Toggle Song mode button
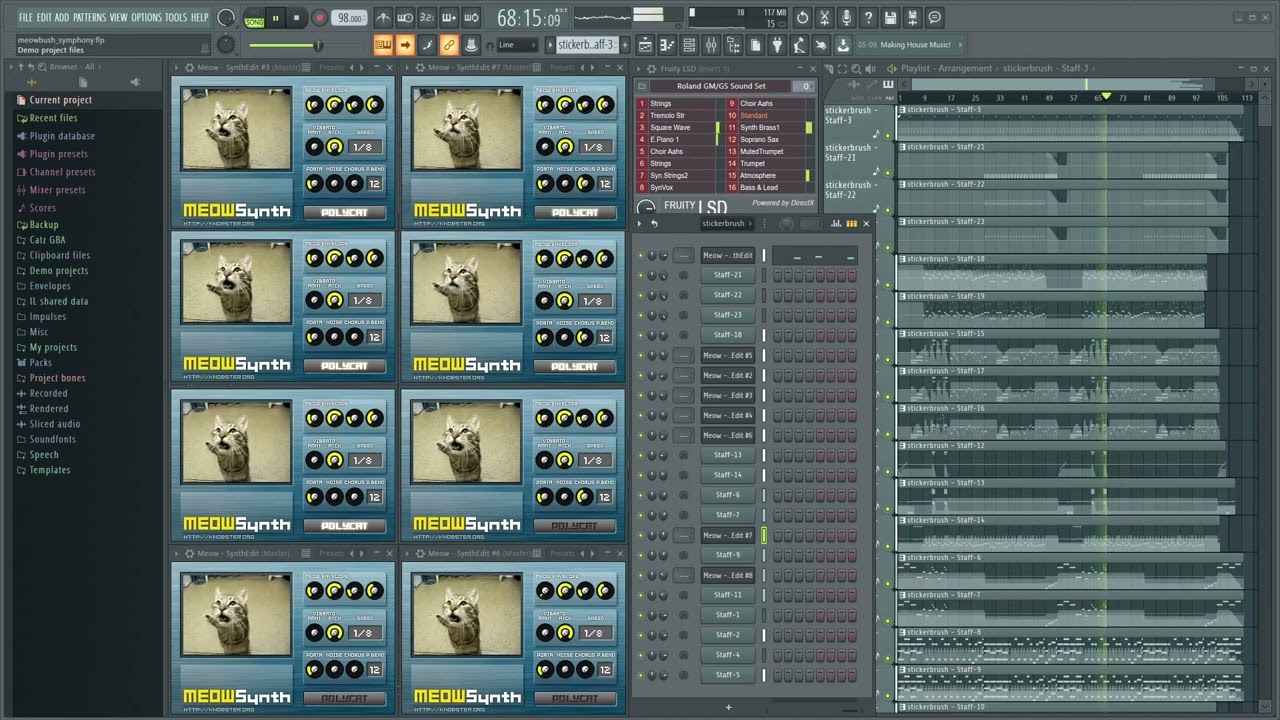The width and height of the screenshot is (1280, 720). (255, 21)
